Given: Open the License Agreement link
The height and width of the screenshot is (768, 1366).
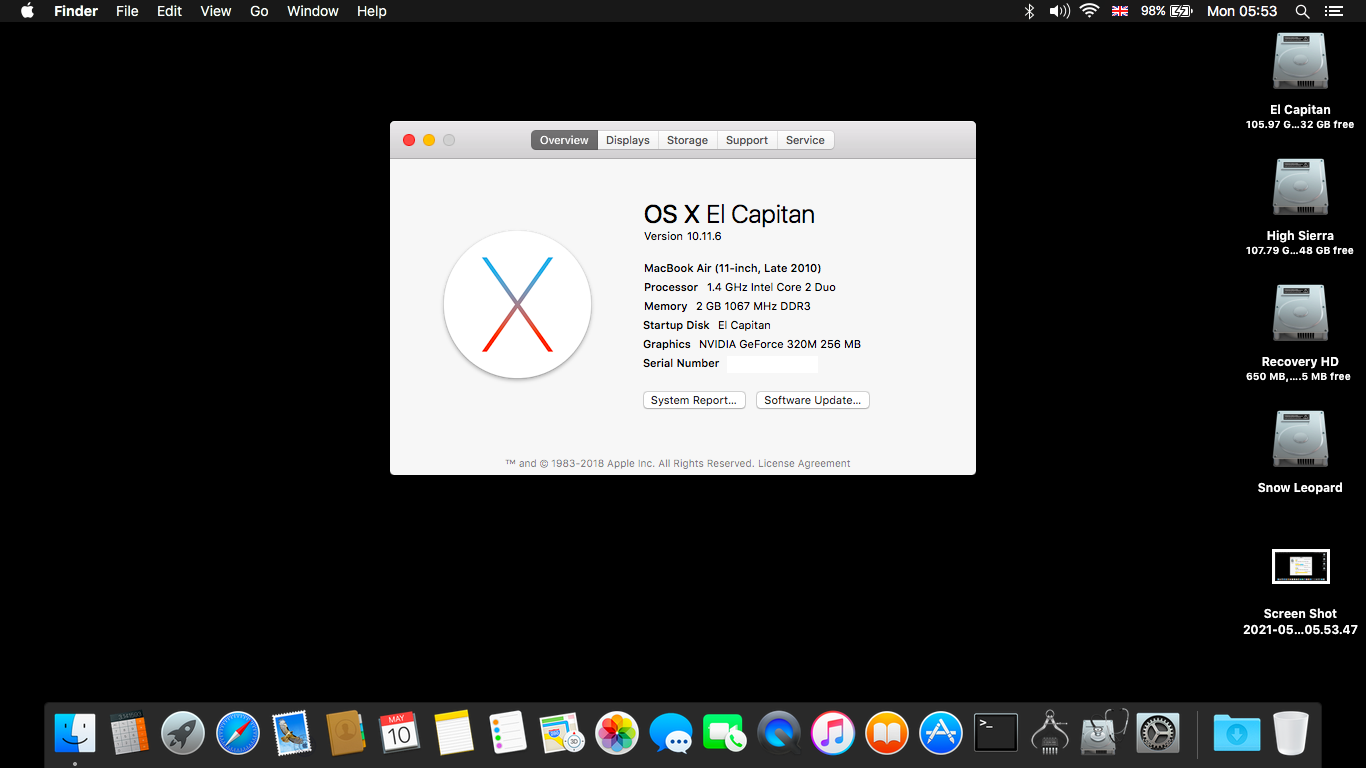Looking at the screenshot, I should pyautogui.click(x=804, y=464).
